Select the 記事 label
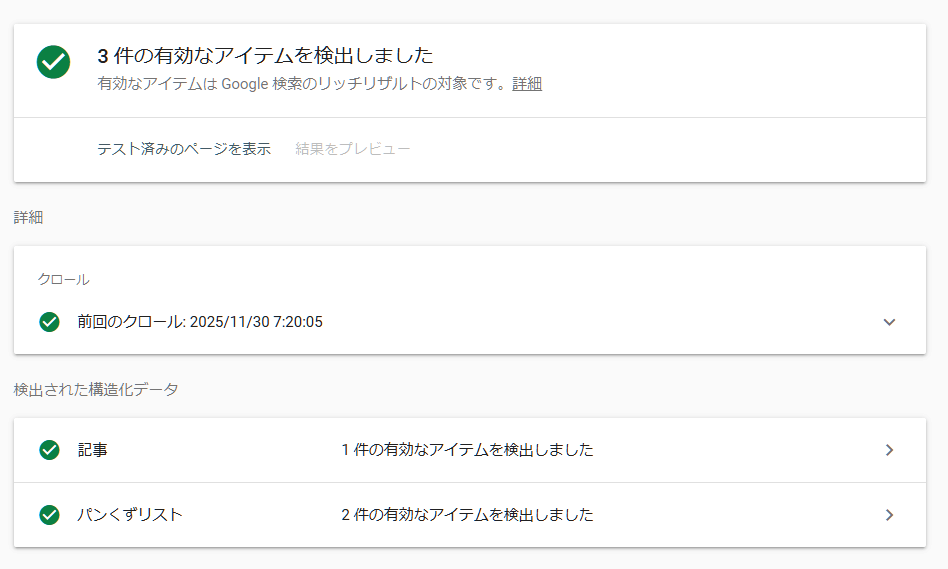948x569 pixels. (93, 450)
